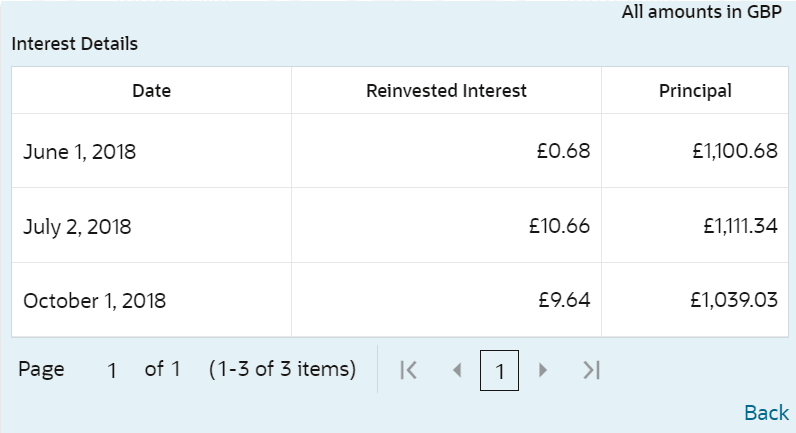Screen dimensions: 796x433
Task: Click Reinvested Interest column header
Action: [x=446, y=91]
